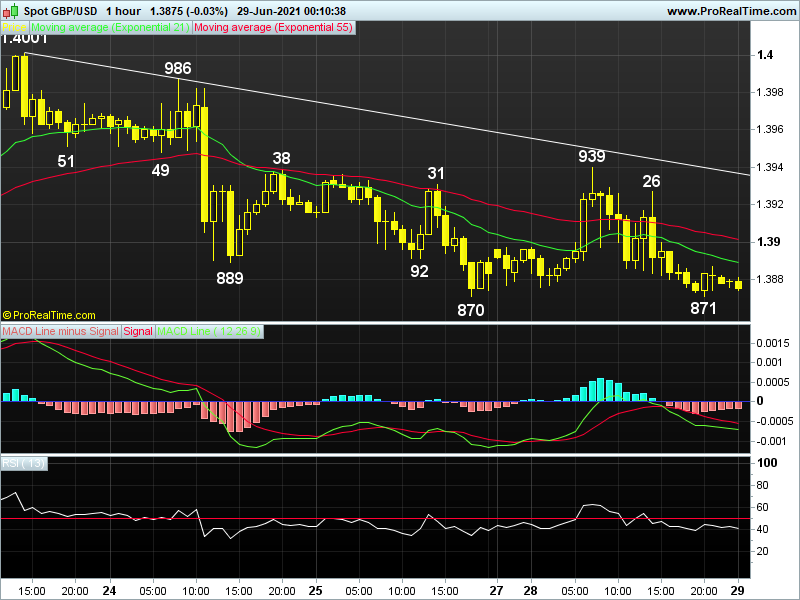Select Moving average (Exponential 21) legend
The width and height of the screenshot is (800, 600).
pos(110,28)
